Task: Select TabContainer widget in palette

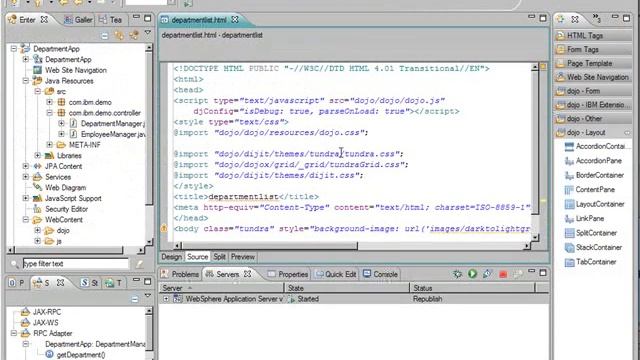Action: (x=590, y=262)
